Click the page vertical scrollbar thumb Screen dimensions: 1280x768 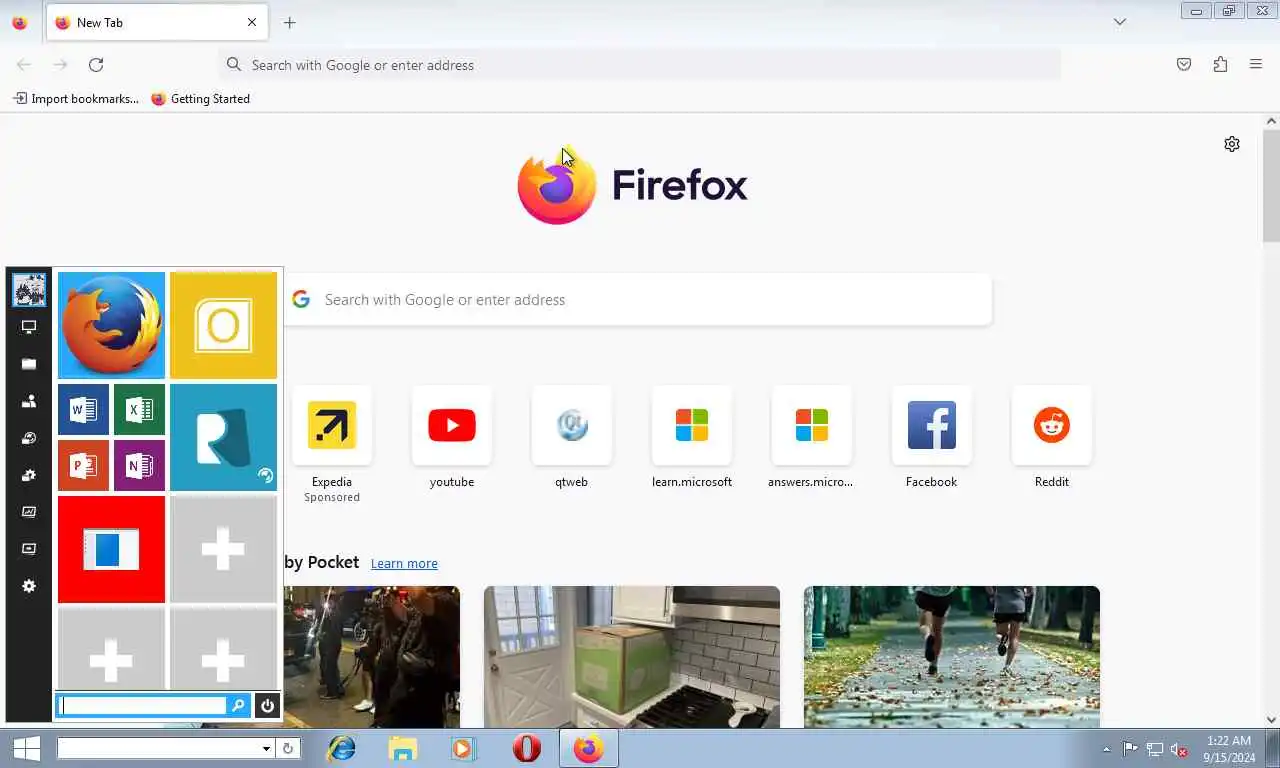1271,186
